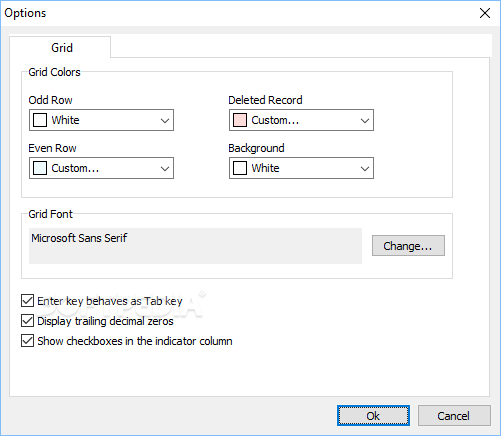This screenshot has width=501, height=436.
Task: Confirm settings with the Ok button
Action: click(x=373, y=416)
